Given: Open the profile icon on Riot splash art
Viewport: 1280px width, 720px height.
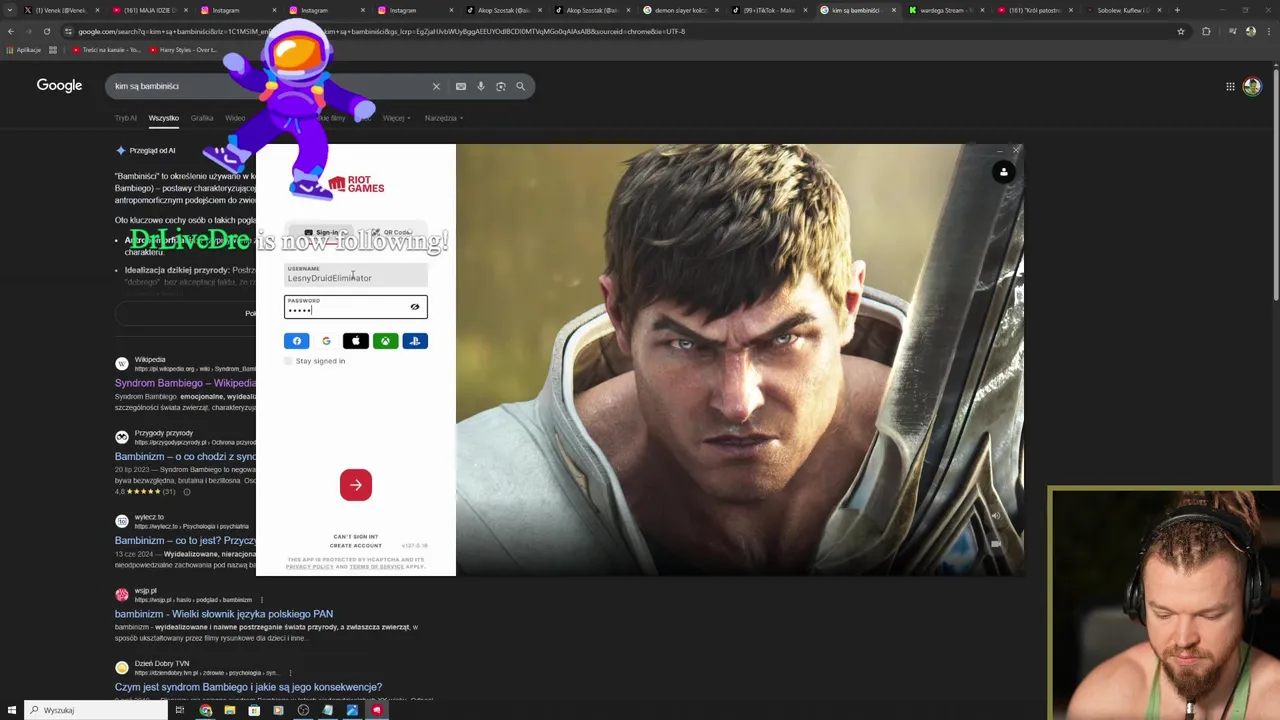Looking at the screenshot, I should (1004, 173).
